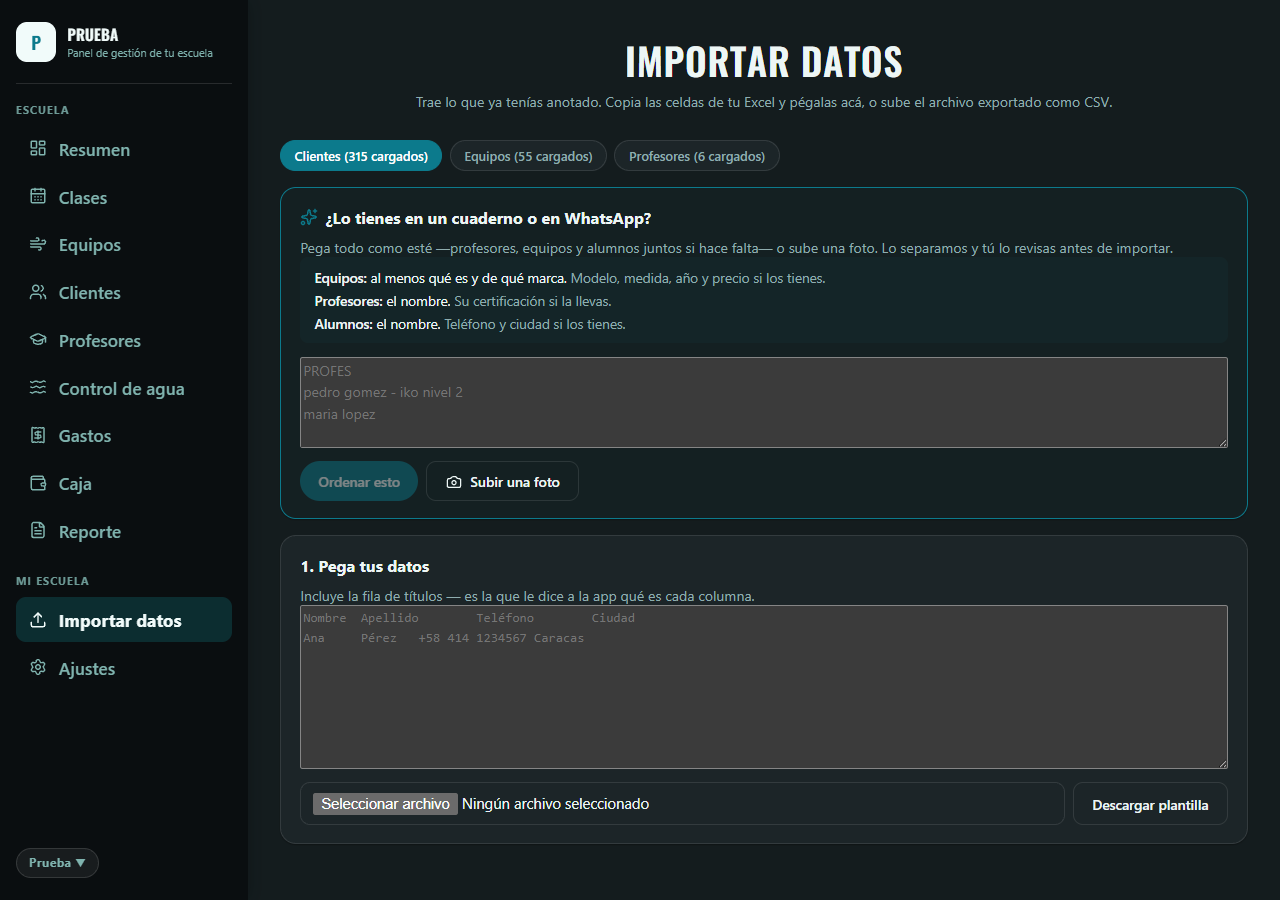
Task: Click the Profesores graduation cap icon
Action: coord(38,340)
